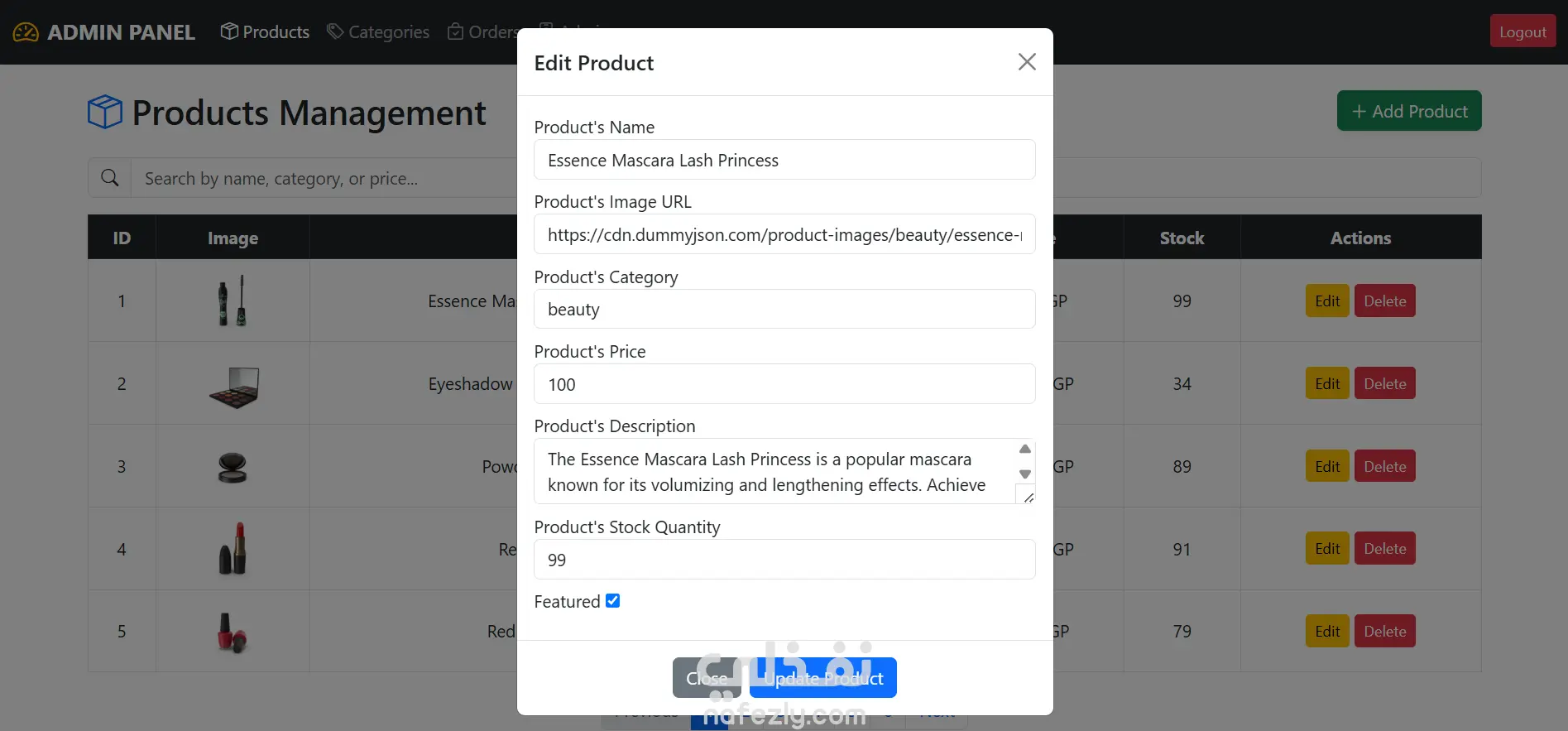
Task: Click the search magnifier icon
Action: [110, 178]
